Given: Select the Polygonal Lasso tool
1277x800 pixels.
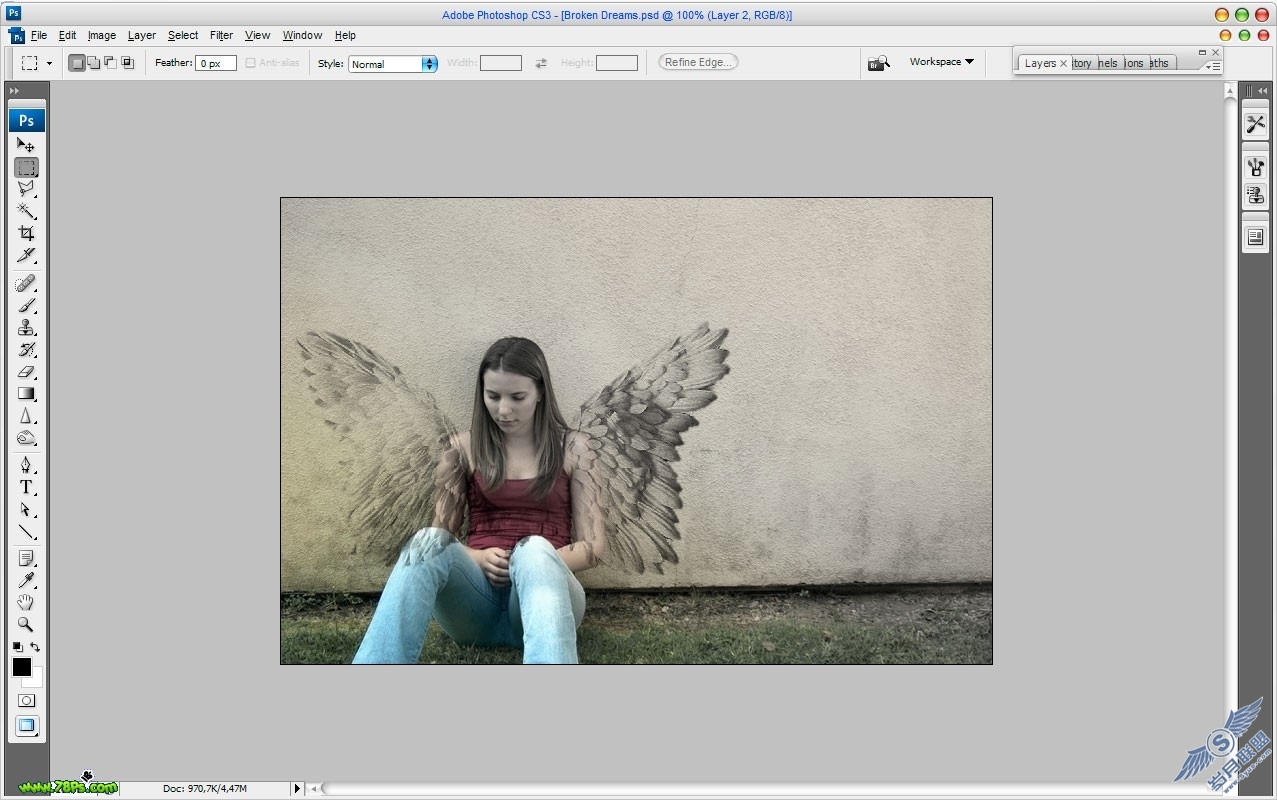Looking at the screenshot, I should [x=26, y=188].
